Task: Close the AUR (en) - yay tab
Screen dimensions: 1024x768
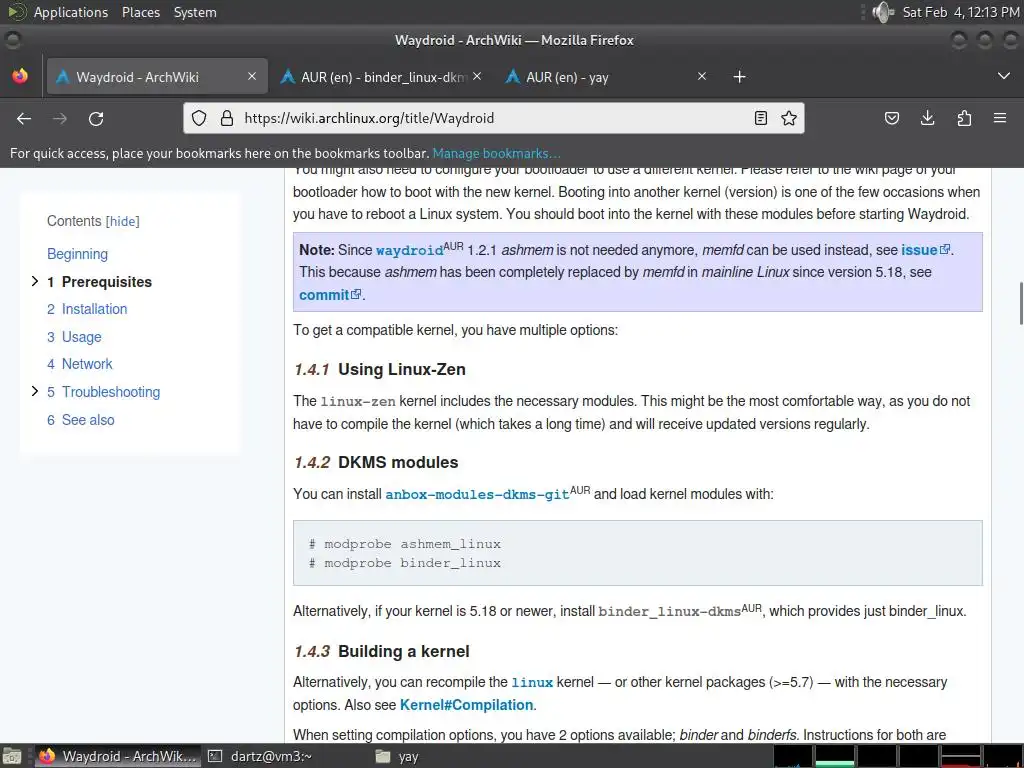Action: [702, 76]
